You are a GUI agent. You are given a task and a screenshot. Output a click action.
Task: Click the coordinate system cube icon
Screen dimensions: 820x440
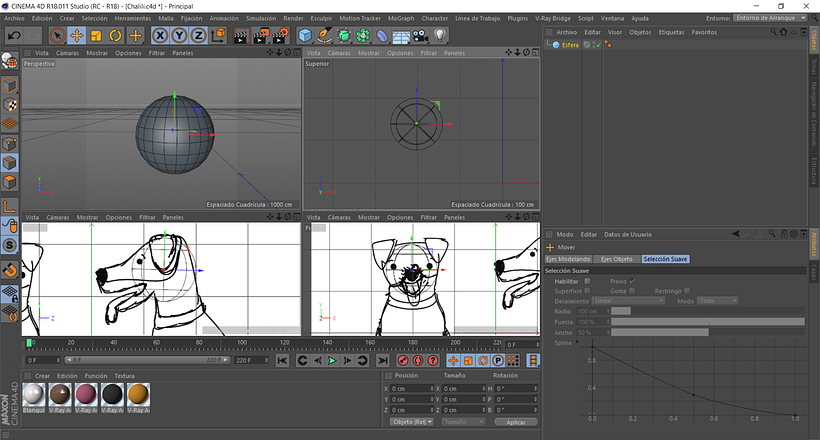tap(219, 36)
